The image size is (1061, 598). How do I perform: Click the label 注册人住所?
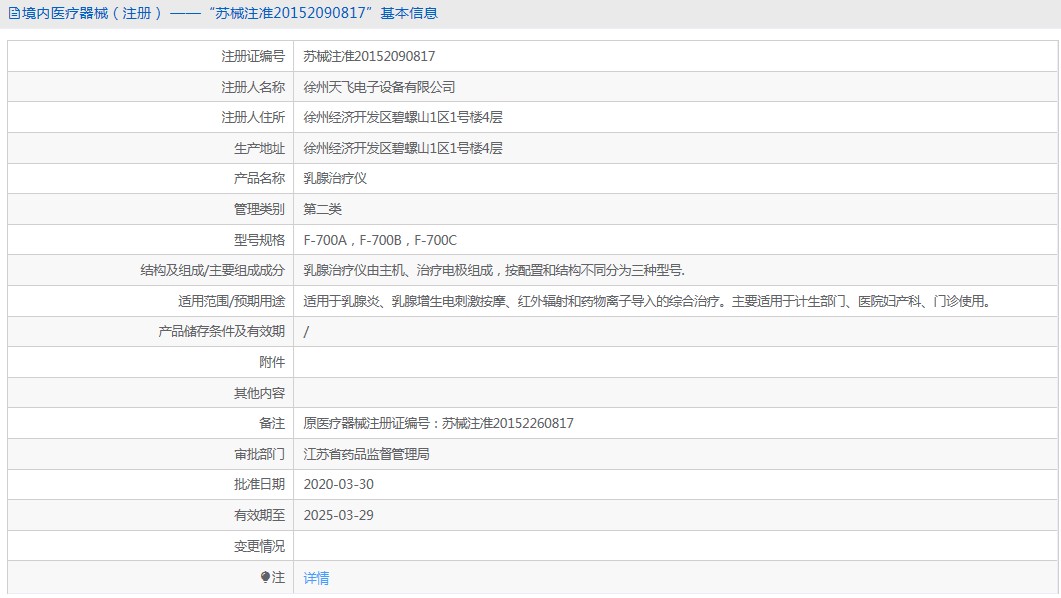coord(253,118)
